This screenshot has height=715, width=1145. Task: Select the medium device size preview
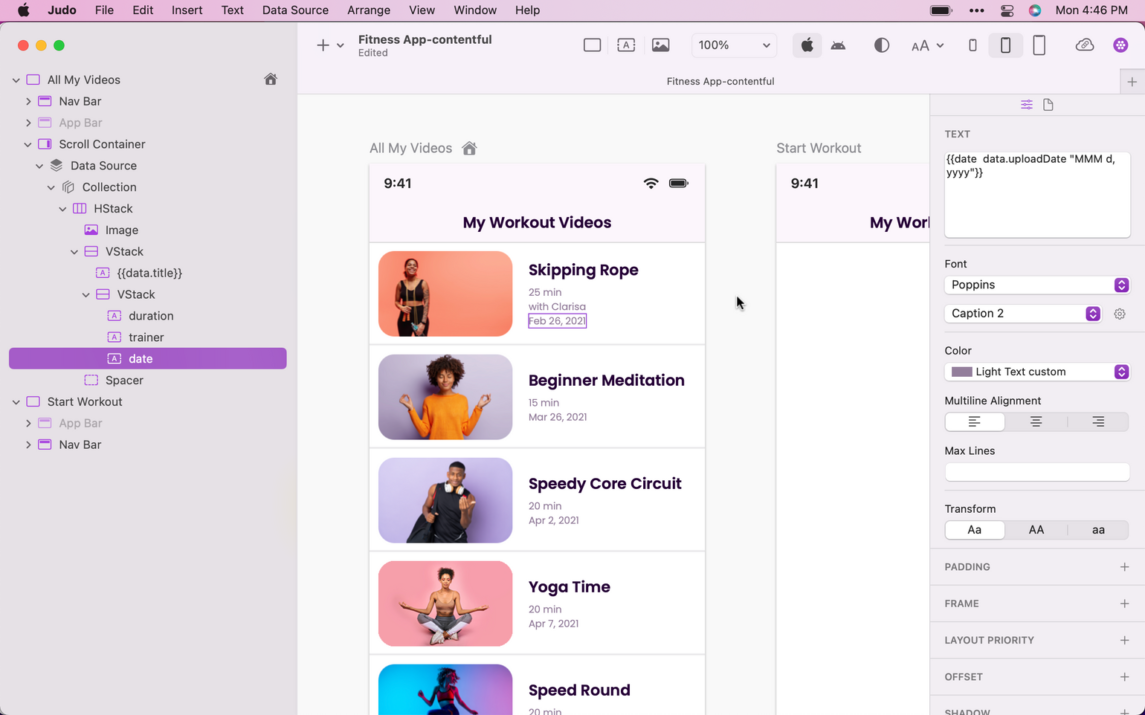click(x=1006, y=45)
